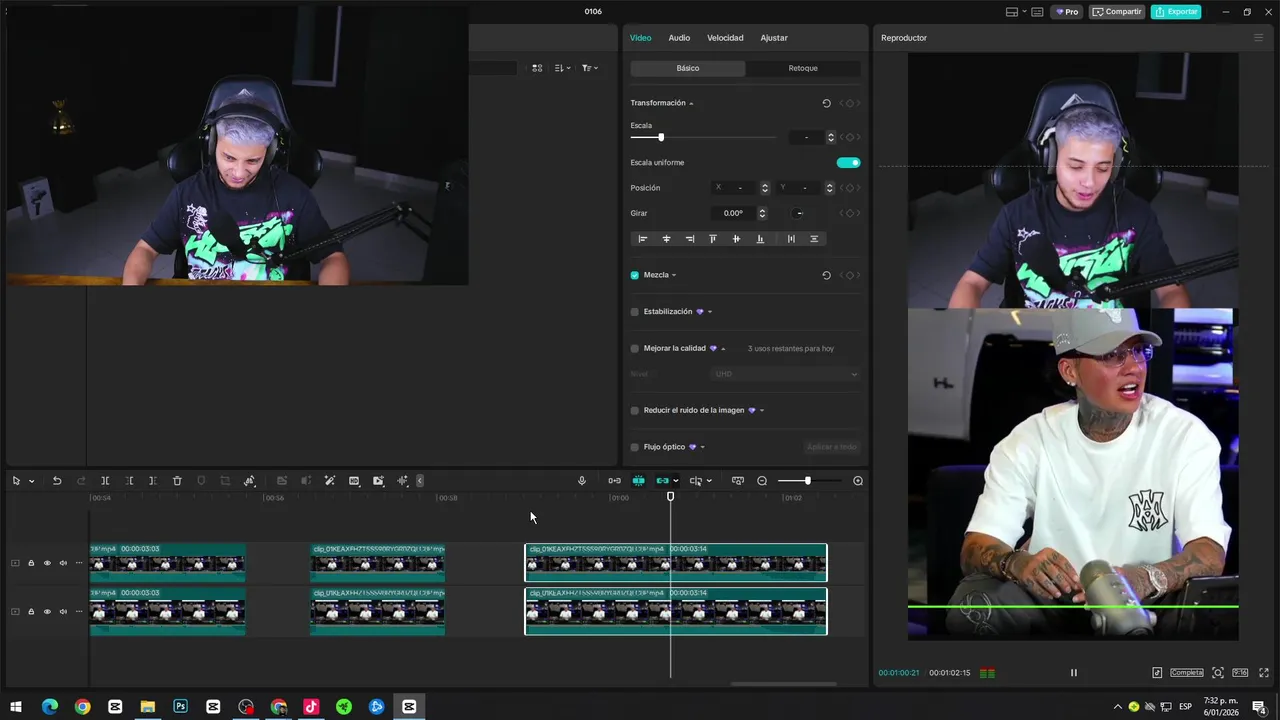Collapse the timeline toolbar chevron
Image resolution: width=1280 pixels, height=720 pixels.
click(x=420, y=481)
